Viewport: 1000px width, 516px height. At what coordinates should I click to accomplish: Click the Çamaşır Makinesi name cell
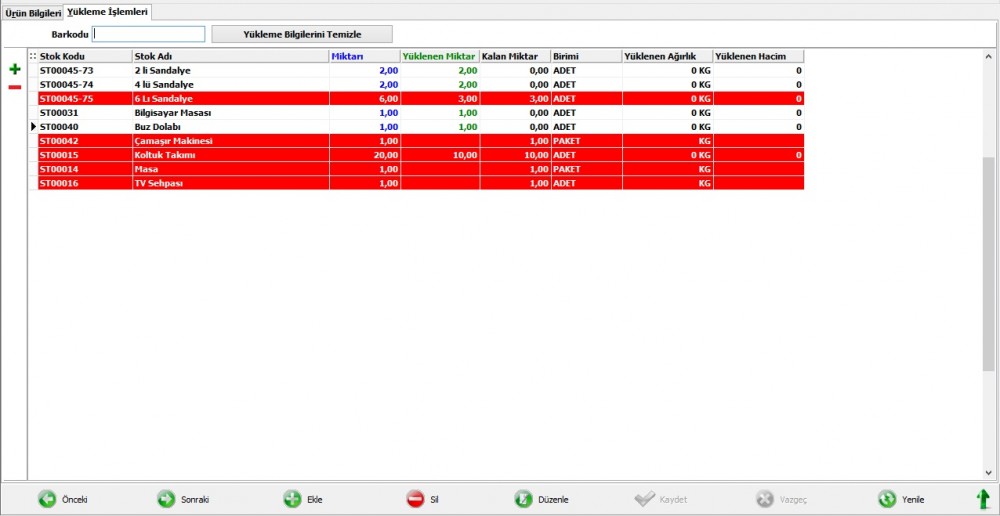coord(231,140)
